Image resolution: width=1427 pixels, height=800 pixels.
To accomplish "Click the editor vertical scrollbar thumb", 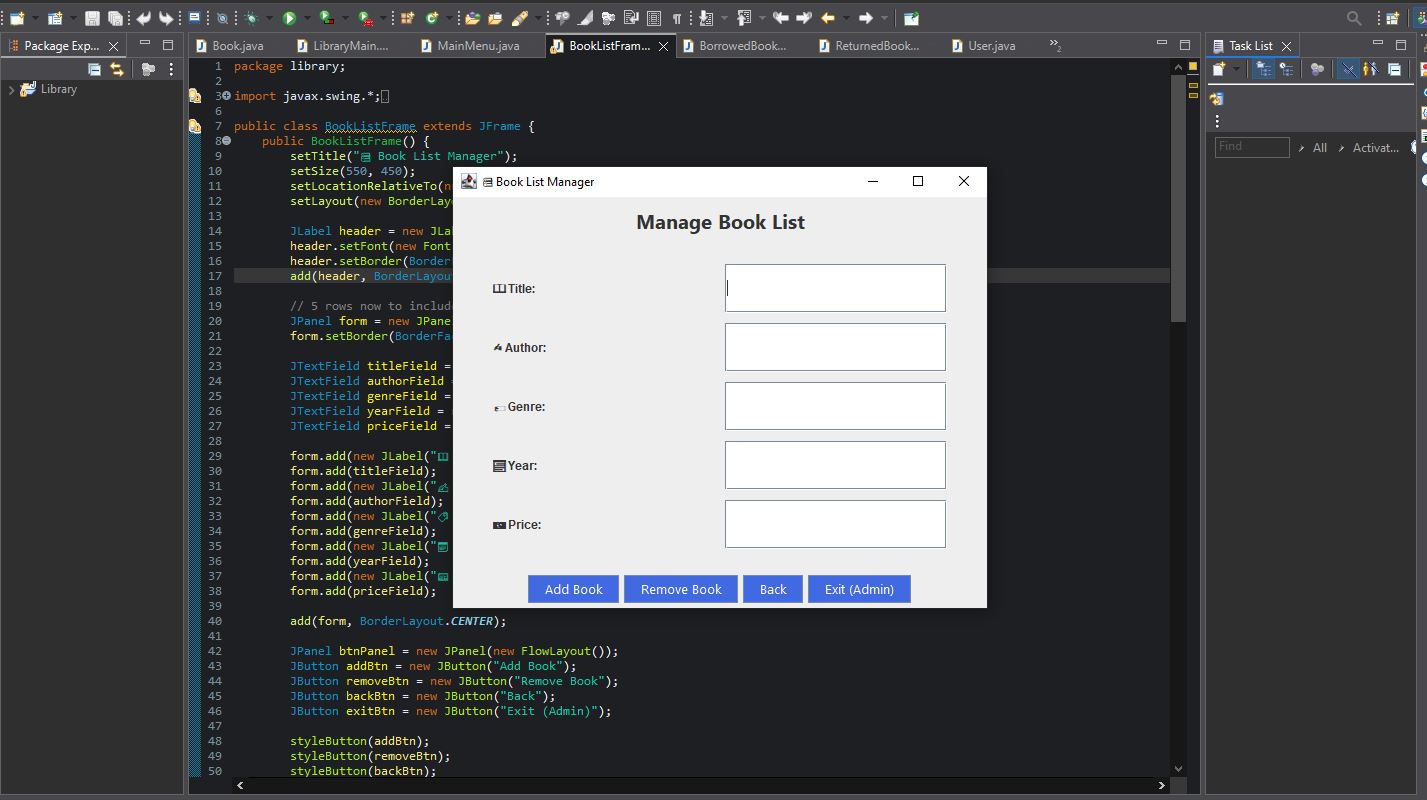I will point(1178,200).
